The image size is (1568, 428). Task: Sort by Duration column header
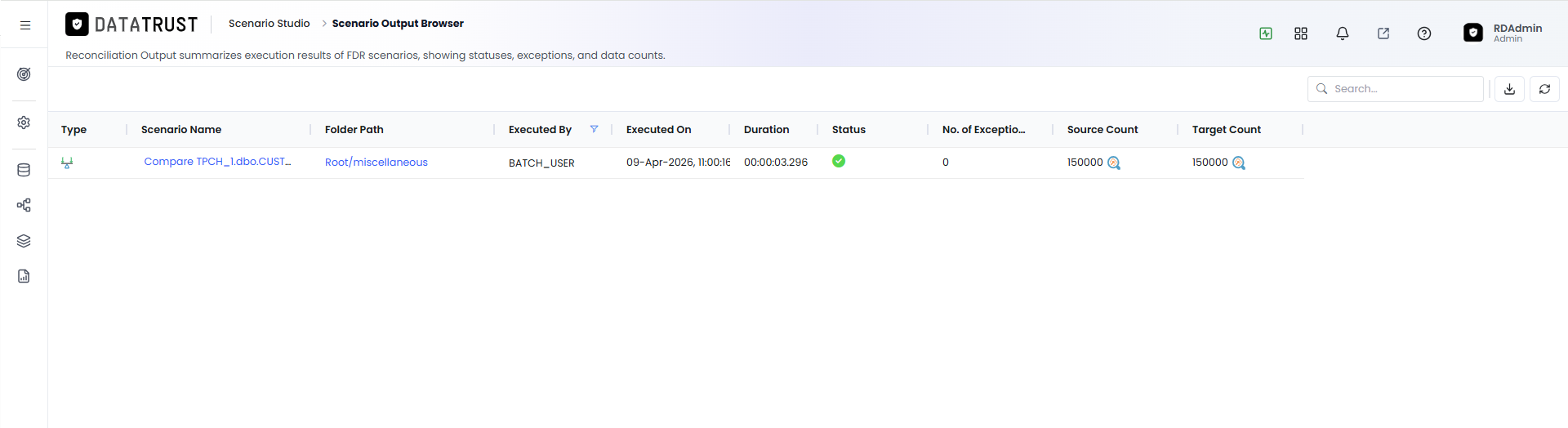point(767,130)
